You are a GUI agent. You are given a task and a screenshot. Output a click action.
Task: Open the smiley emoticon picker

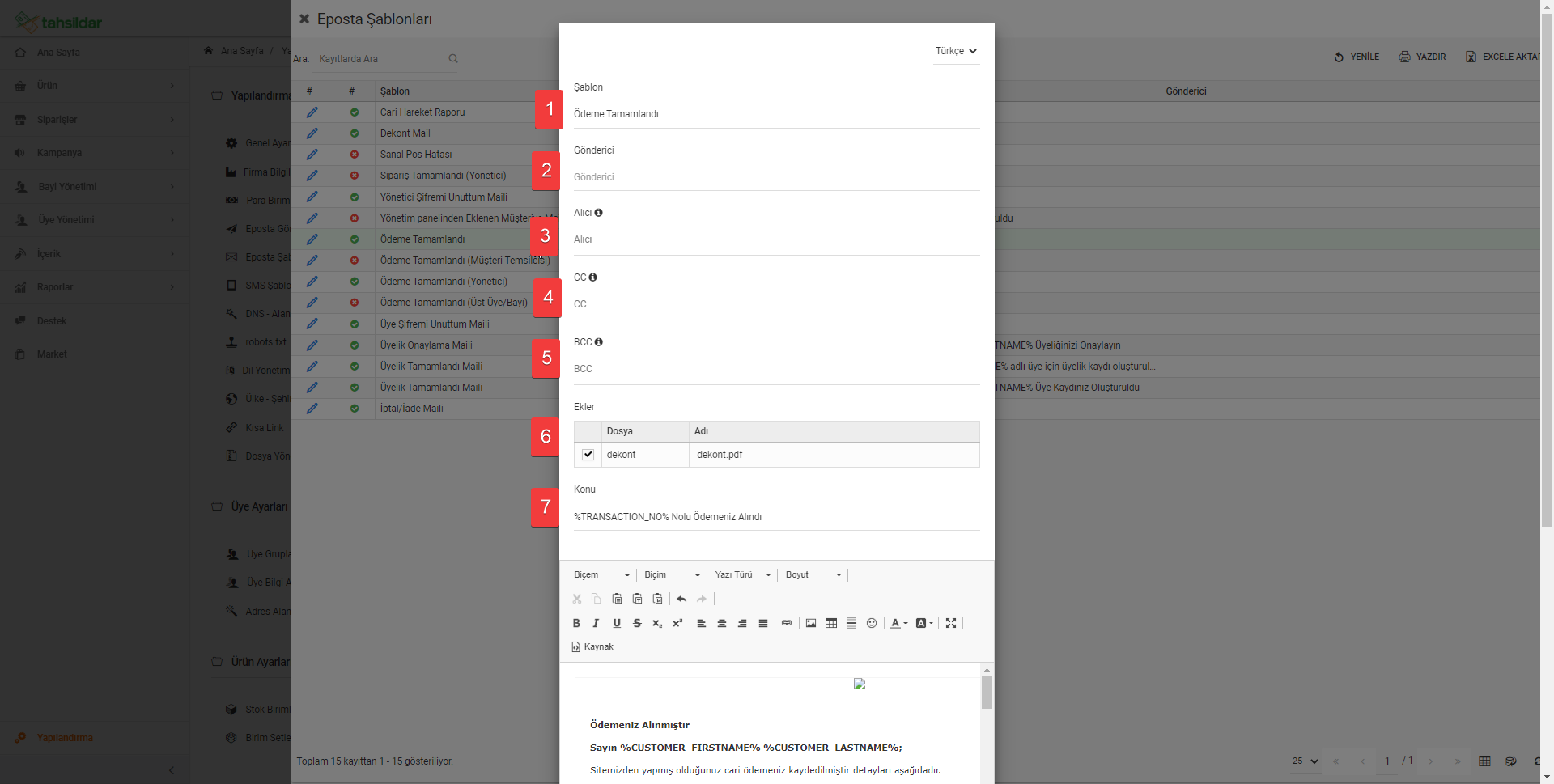(872, 623)
